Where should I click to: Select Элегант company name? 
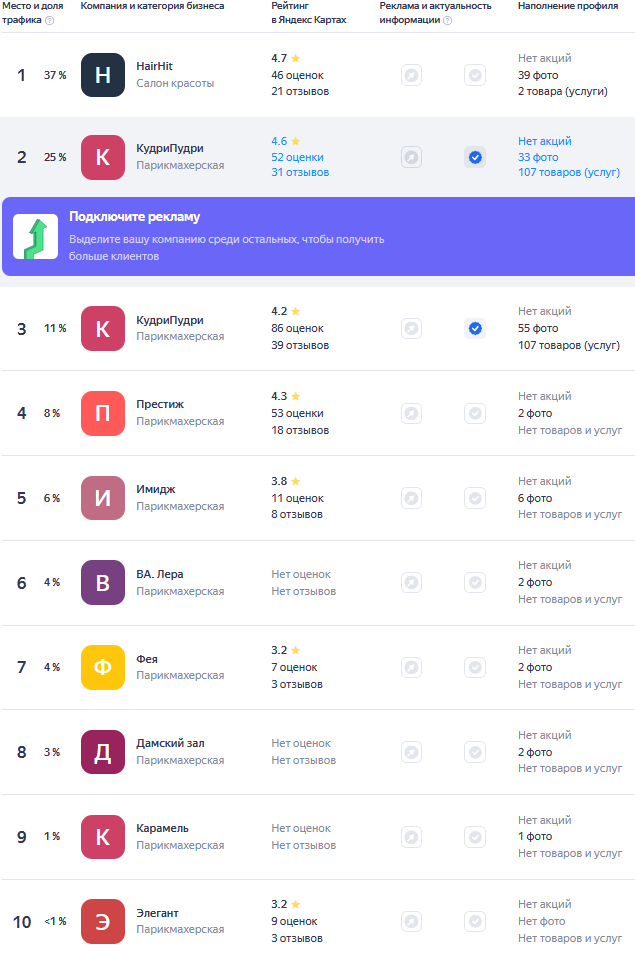click(x=157, y=913)
